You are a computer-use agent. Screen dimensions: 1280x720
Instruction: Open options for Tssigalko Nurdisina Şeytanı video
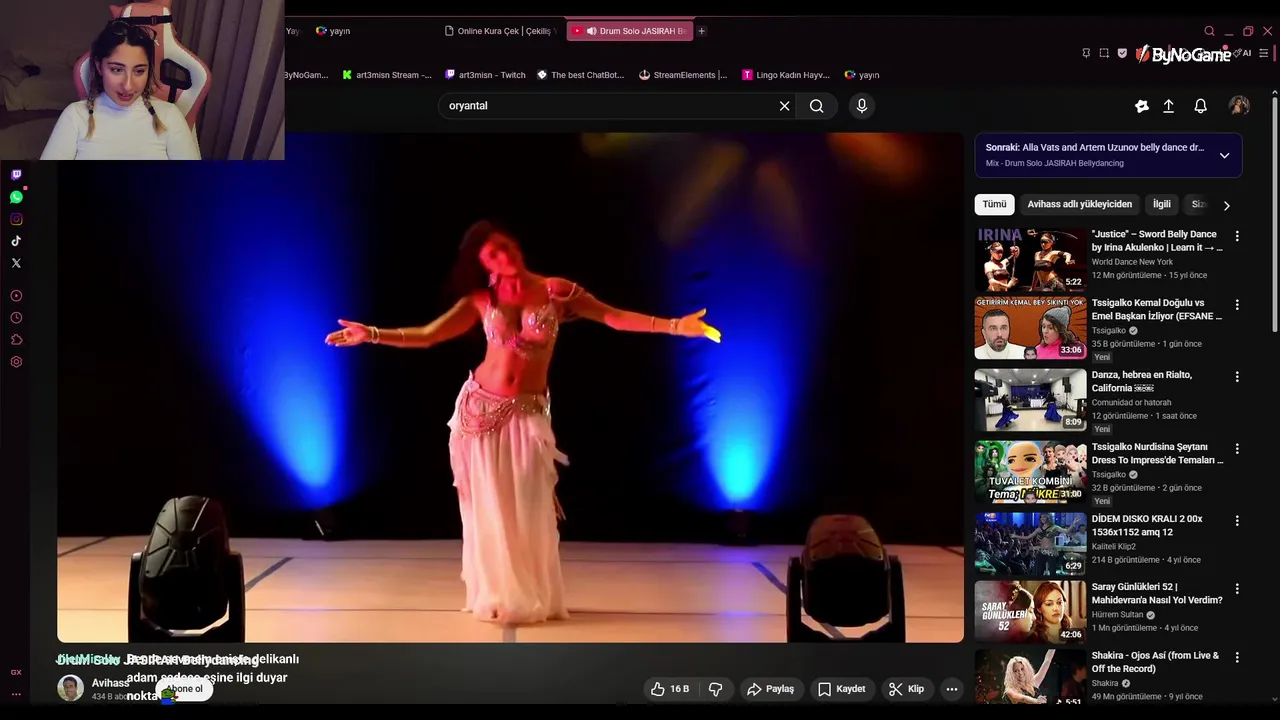coord(1237,449)
